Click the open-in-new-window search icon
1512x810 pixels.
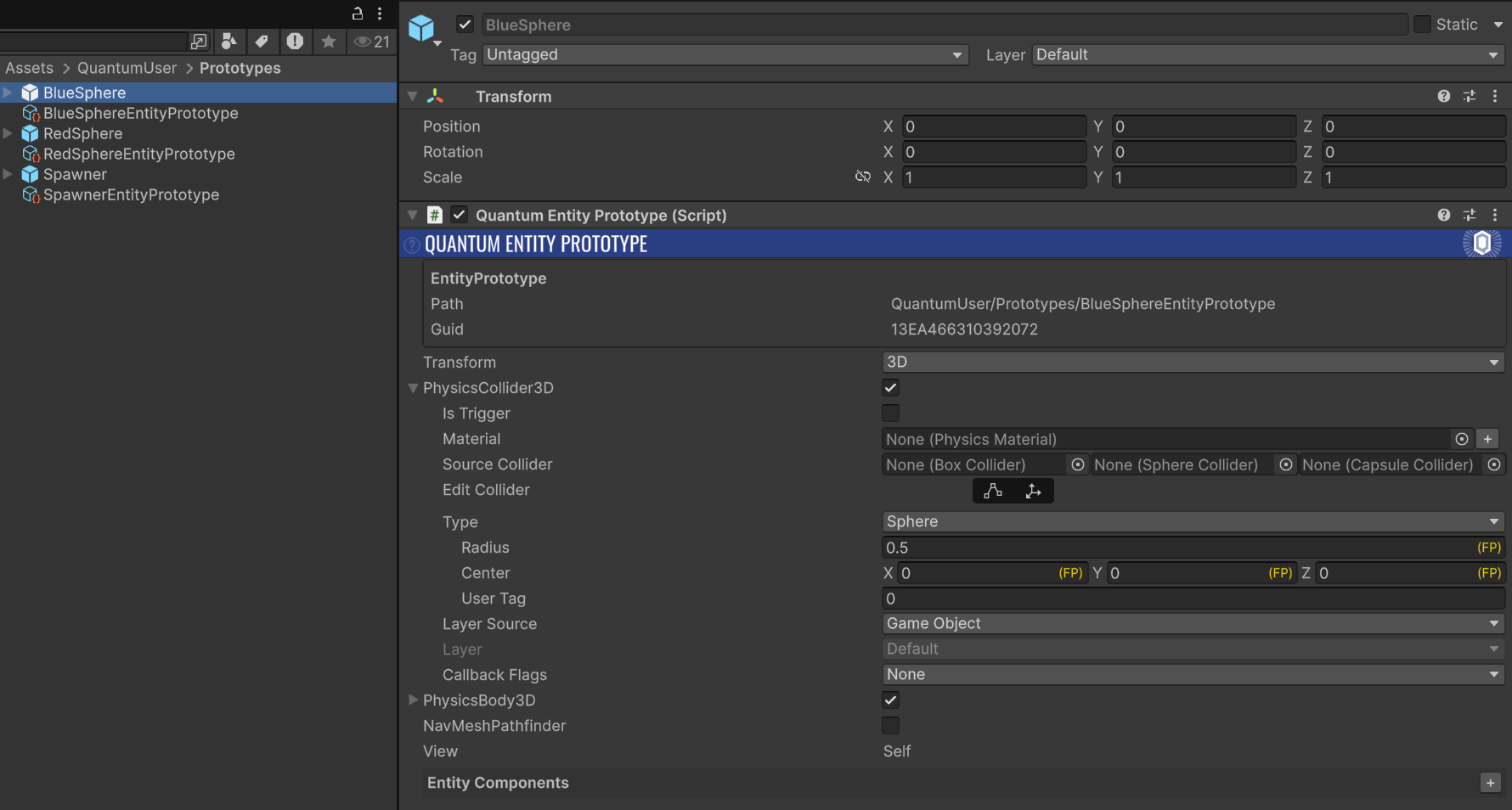coord(199,42)
